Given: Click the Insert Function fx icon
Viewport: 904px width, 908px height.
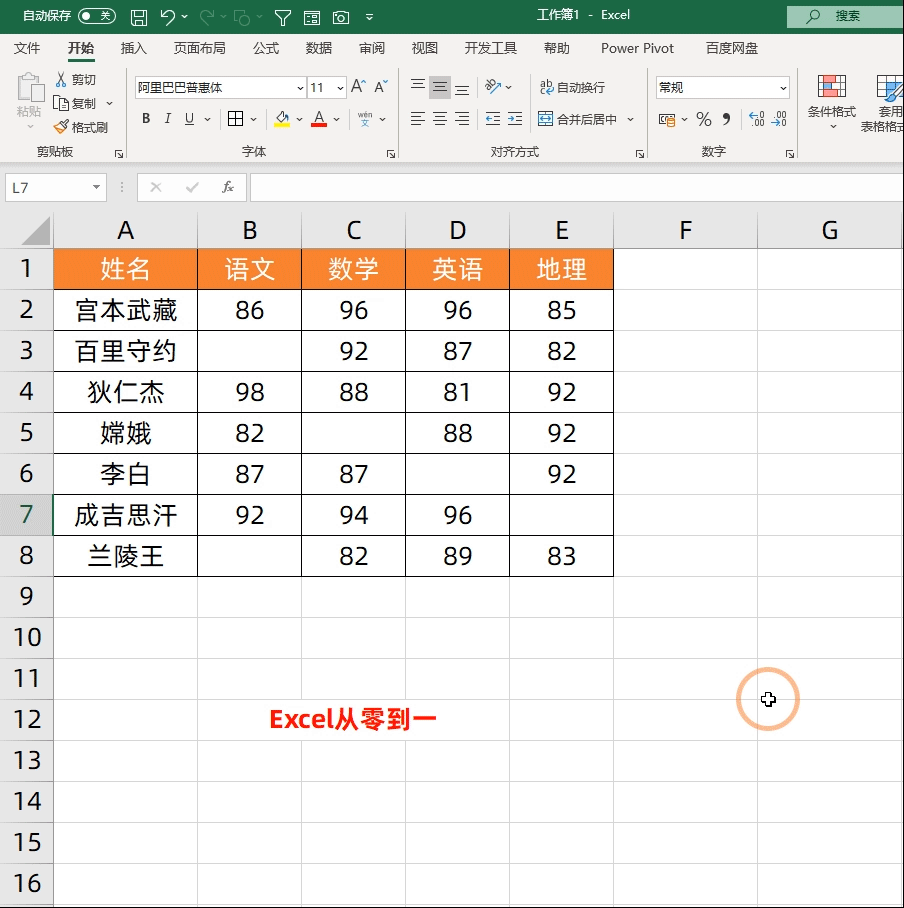Looking at the screenshot, I should click(228, 187).
